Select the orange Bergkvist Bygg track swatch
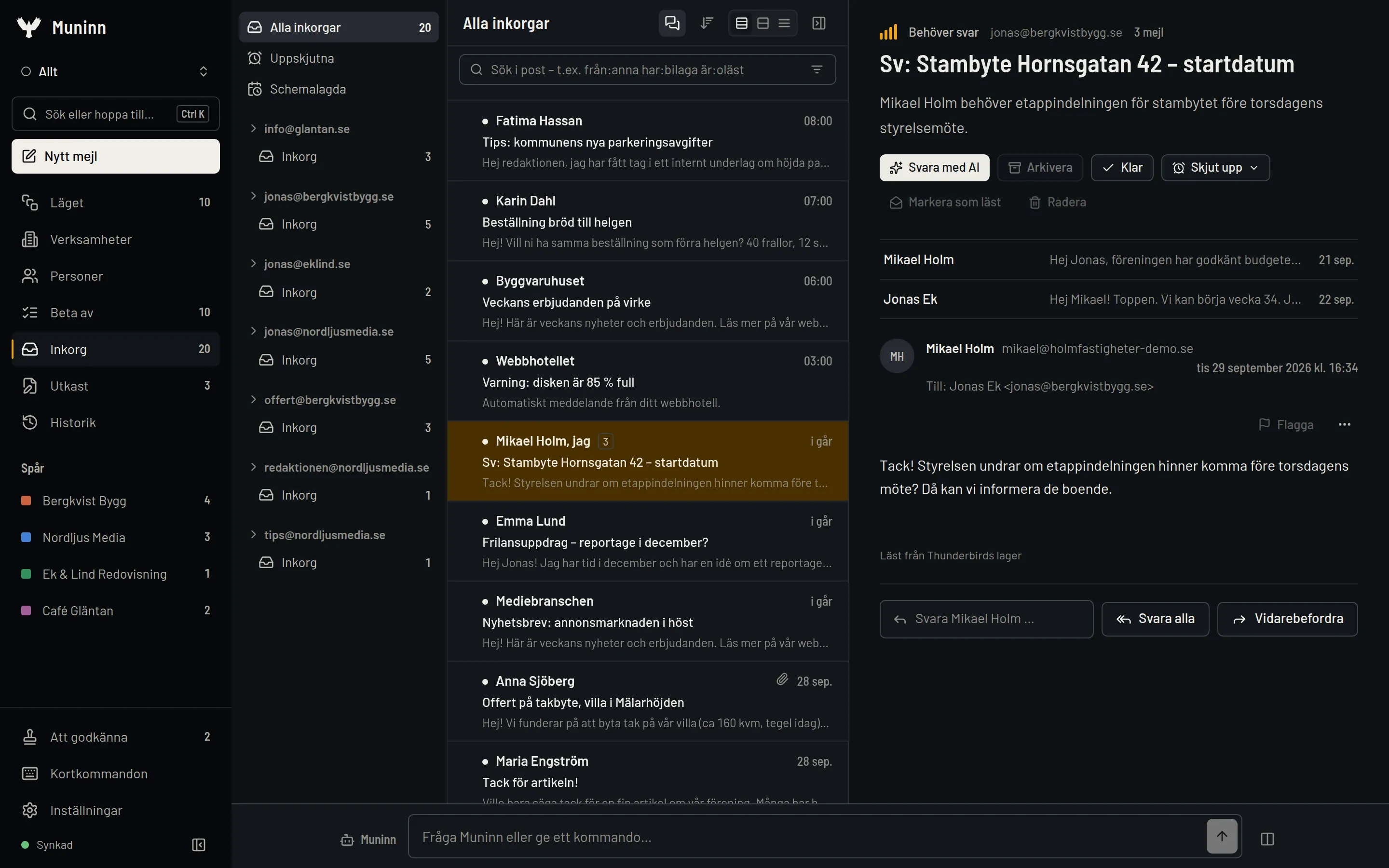 [26, 501]
